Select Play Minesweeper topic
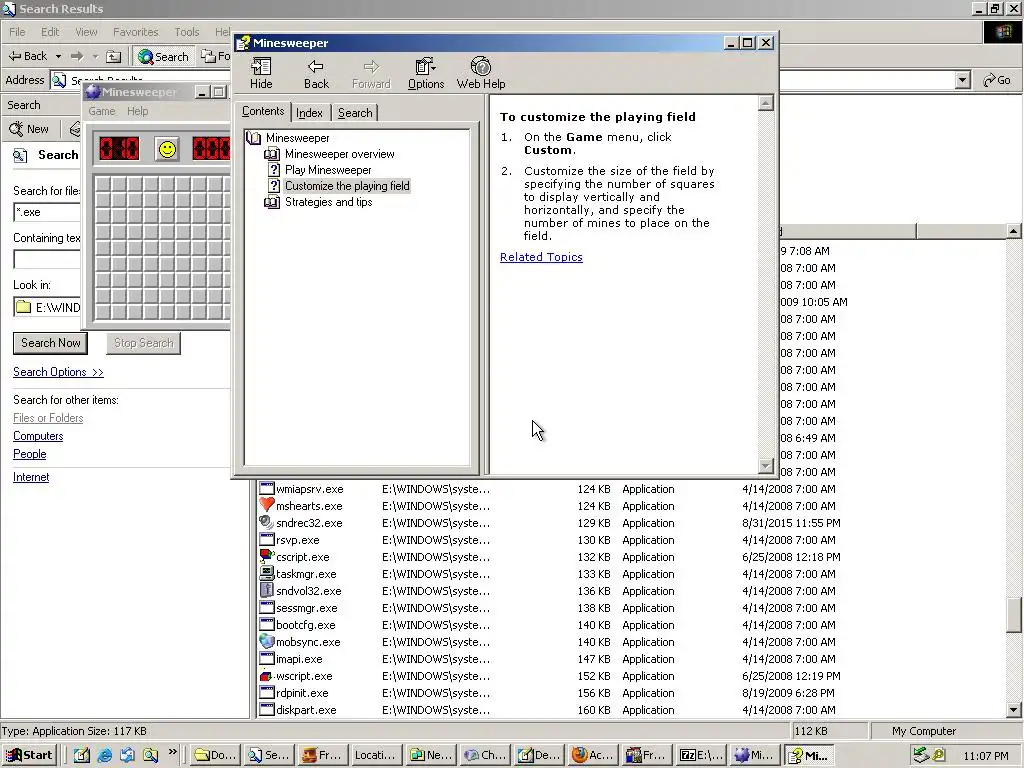 coord(328,170)
